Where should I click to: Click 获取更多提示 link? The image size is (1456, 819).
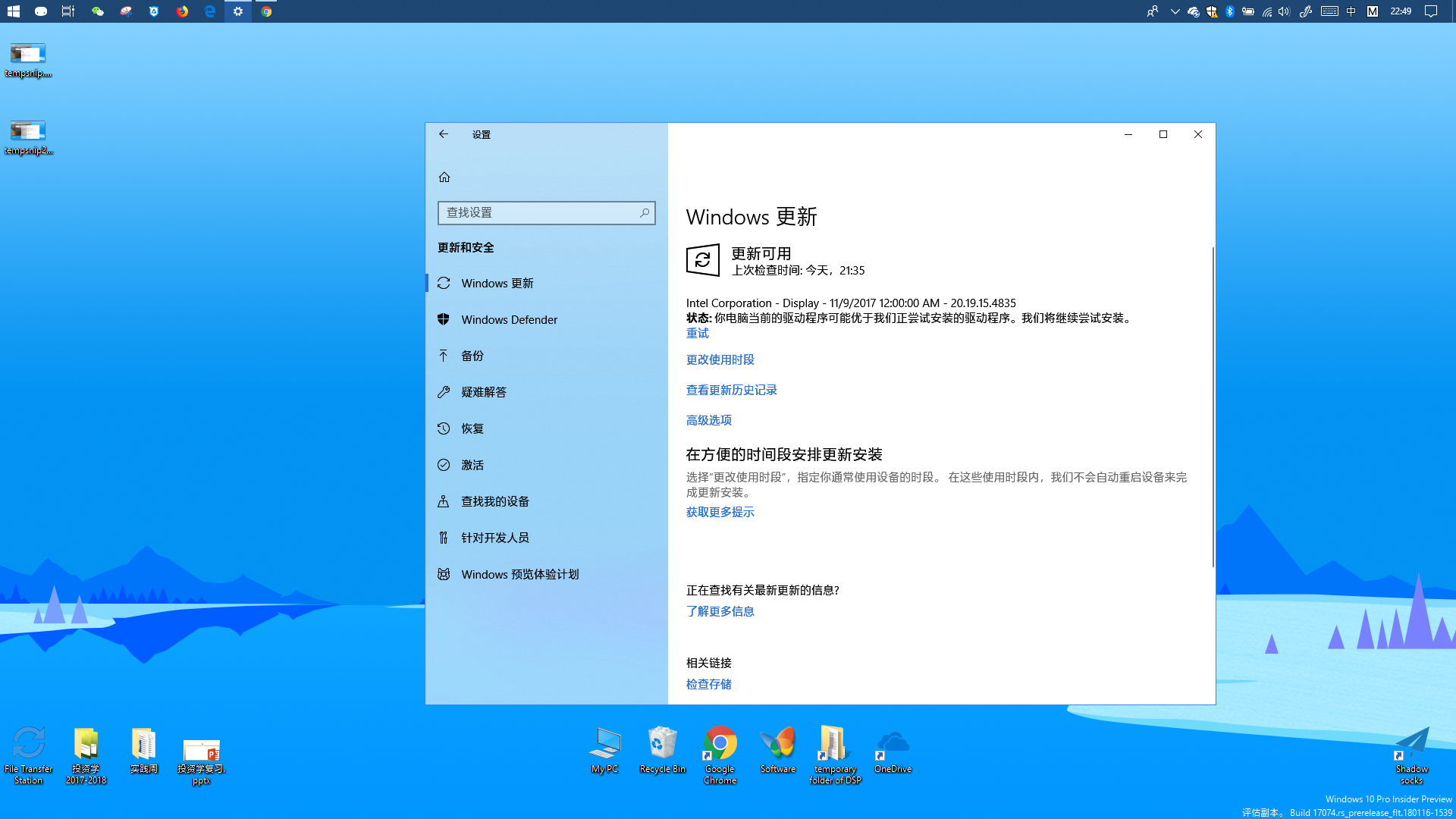click(720, 512)
